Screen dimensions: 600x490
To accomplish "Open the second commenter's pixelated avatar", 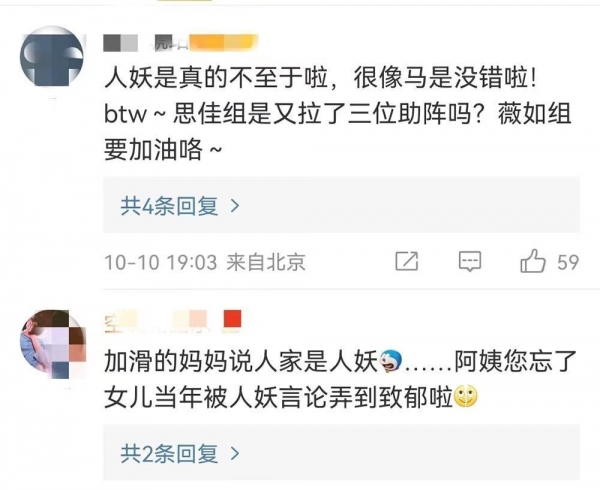I will pyautogui.click(x=53, y=344).
